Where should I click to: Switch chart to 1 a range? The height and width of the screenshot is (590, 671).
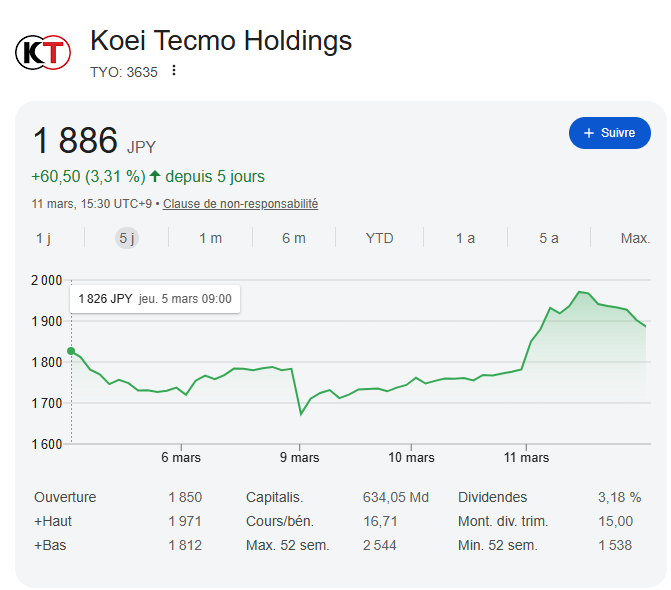pyautogui.click(x=465, y=238)
